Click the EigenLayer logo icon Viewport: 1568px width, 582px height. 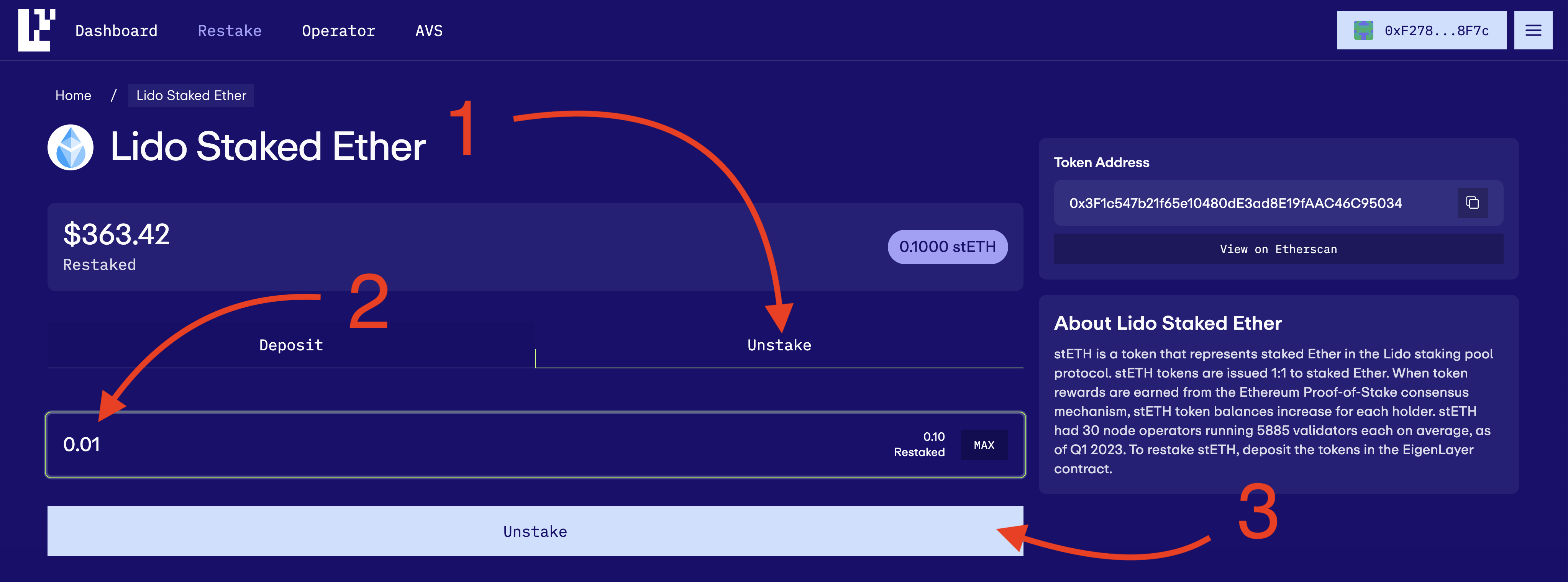[36, 30]
